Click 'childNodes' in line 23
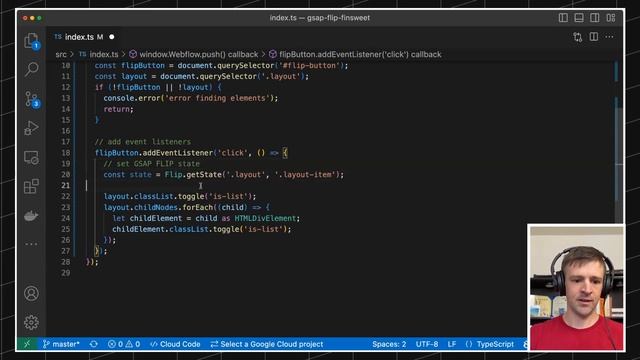640x360 pixels. [156, 207]
